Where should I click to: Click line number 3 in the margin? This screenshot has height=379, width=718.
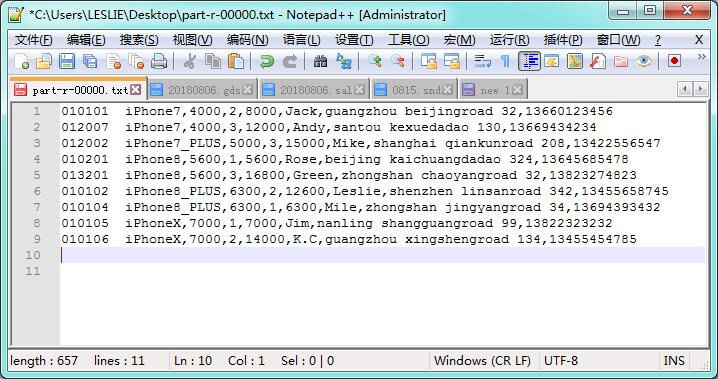click(x=37, y=143)
